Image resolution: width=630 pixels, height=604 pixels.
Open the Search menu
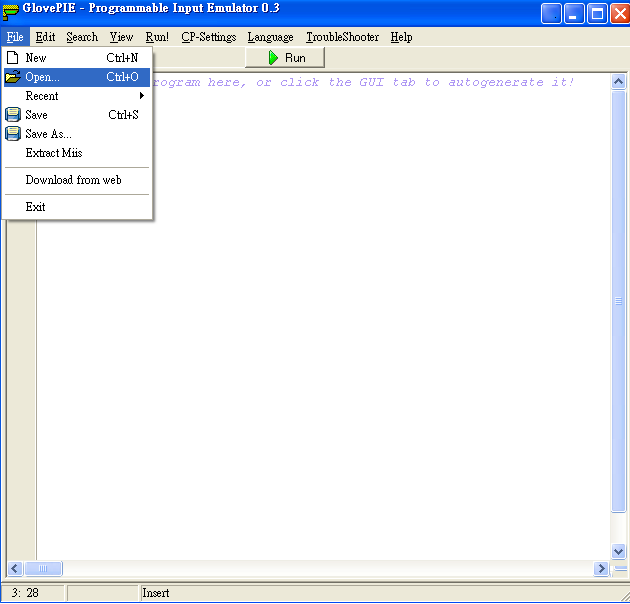82,37
